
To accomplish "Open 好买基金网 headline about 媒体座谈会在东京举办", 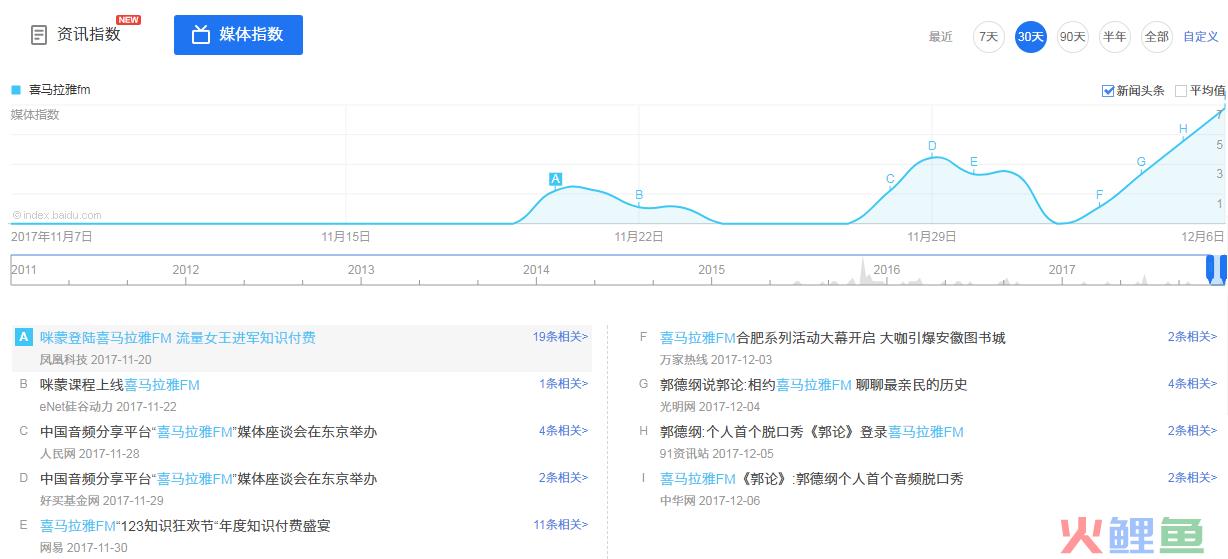I will click(208, 479).
